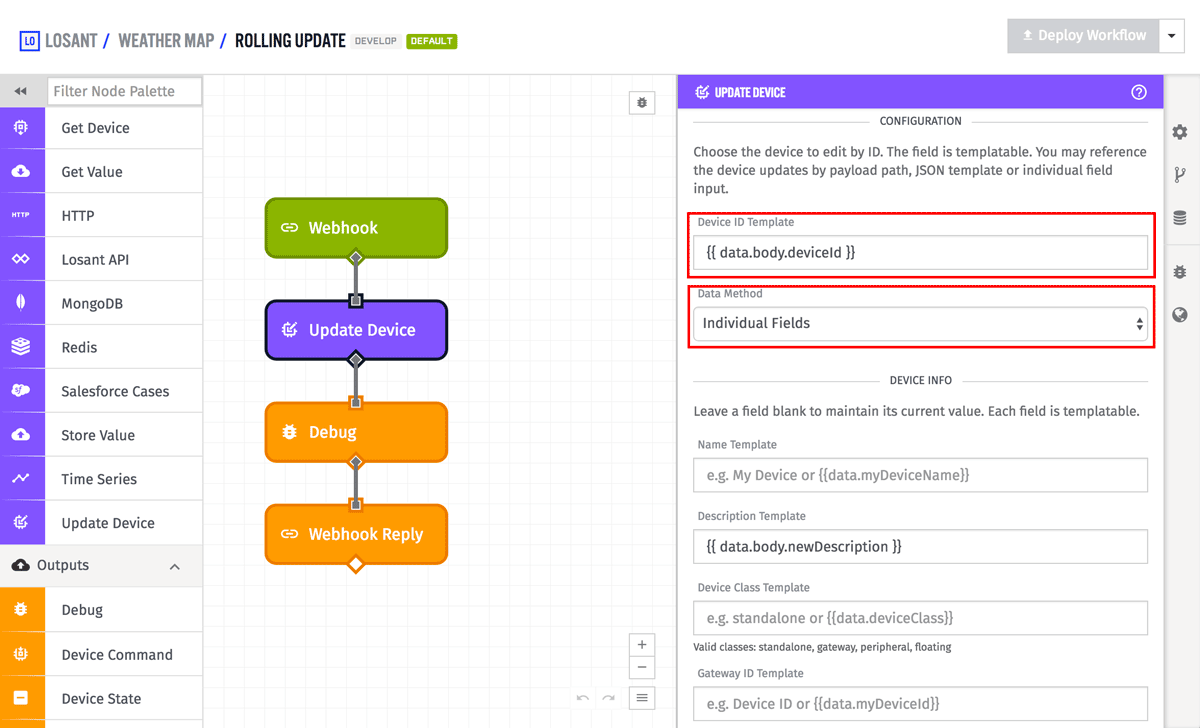The image size is (1200, 728).
Task: Open storage database icon in right sidebar
Action: coord(1180,218)
